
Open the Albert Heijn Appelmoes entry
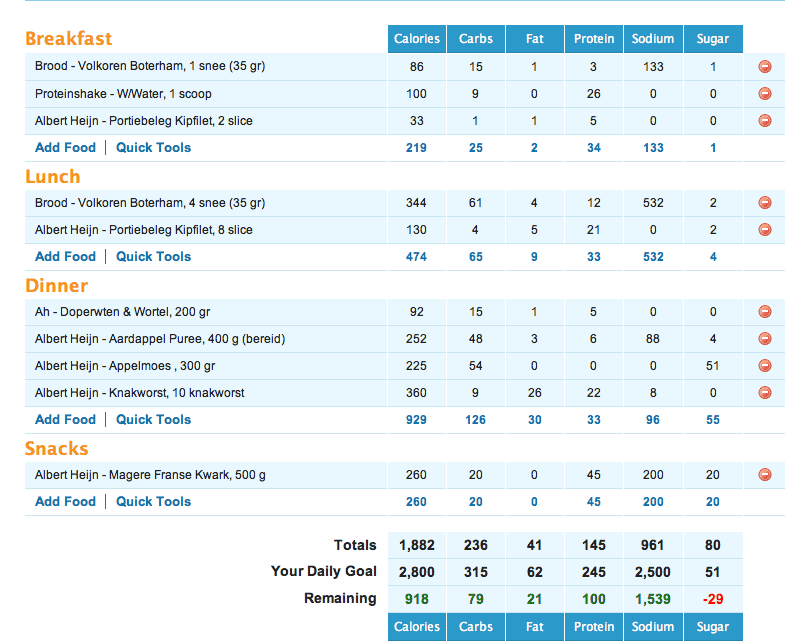115,366
